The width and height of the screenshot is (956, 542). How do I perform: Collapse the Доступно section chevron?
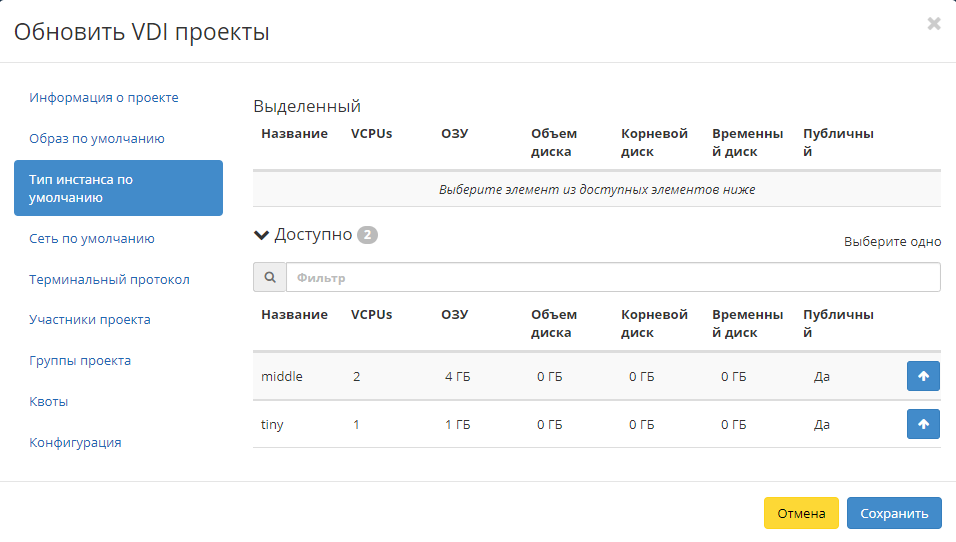pyautogui.click(x=262, y=235)
